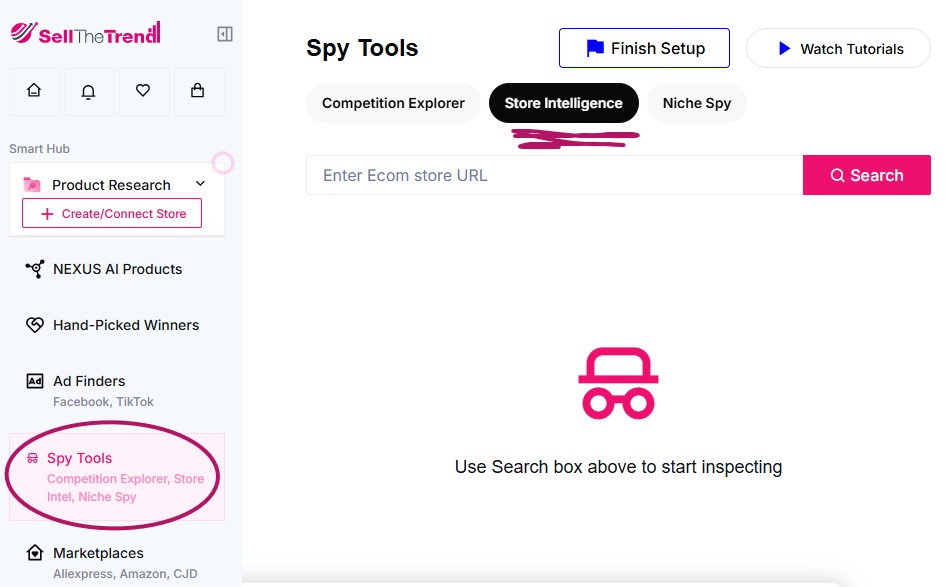Viewport: 946px width, 587px height.
Task: Click the Sell The Trend logo
Action: point(85,31)
